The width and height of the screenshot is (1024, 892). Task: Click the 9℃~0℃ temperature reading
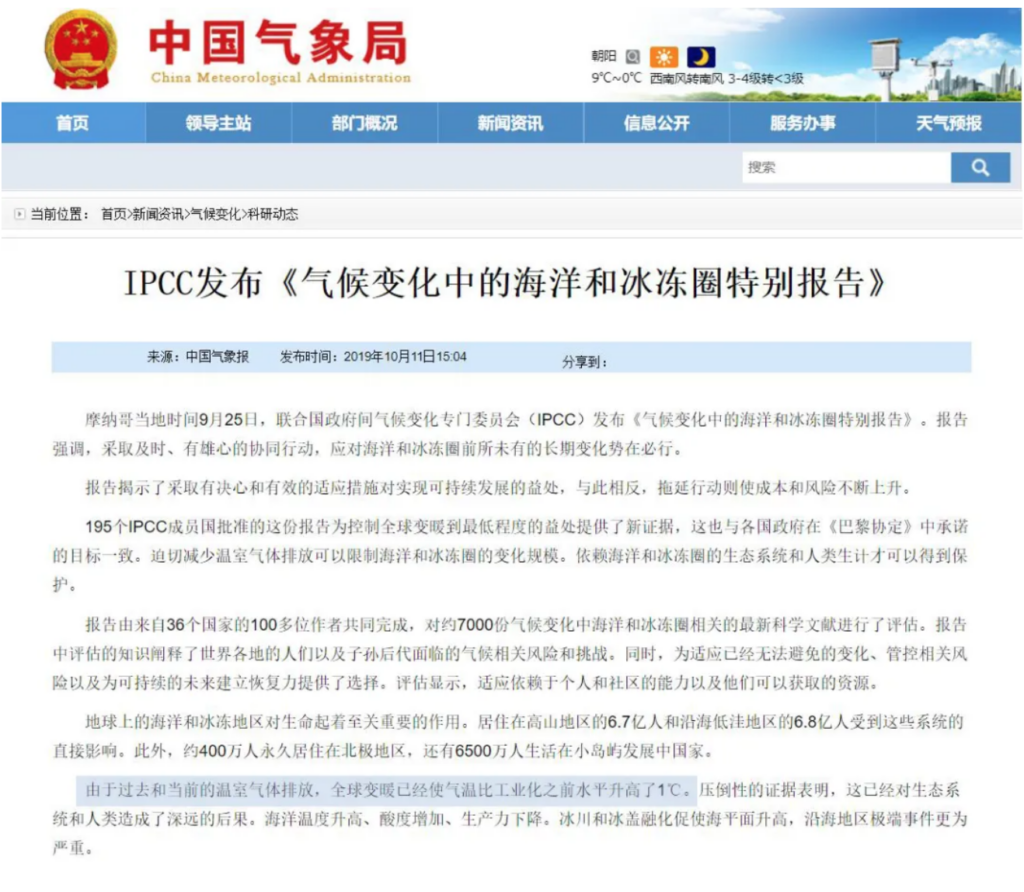pyautogui.click(x=616, y=78)
